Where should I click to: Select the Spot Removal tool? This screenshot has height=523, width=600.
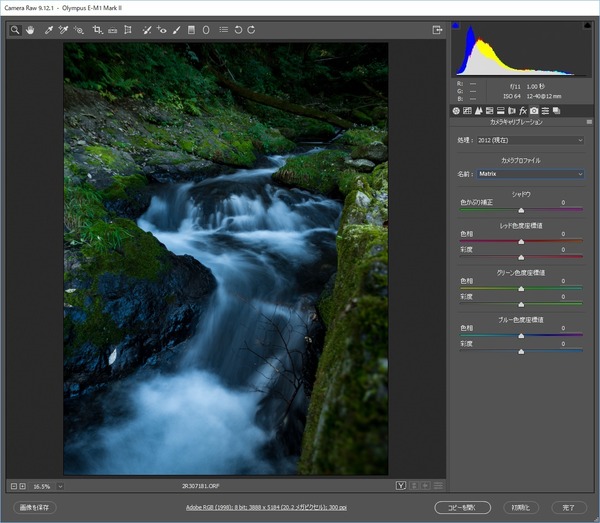point(147,30)
